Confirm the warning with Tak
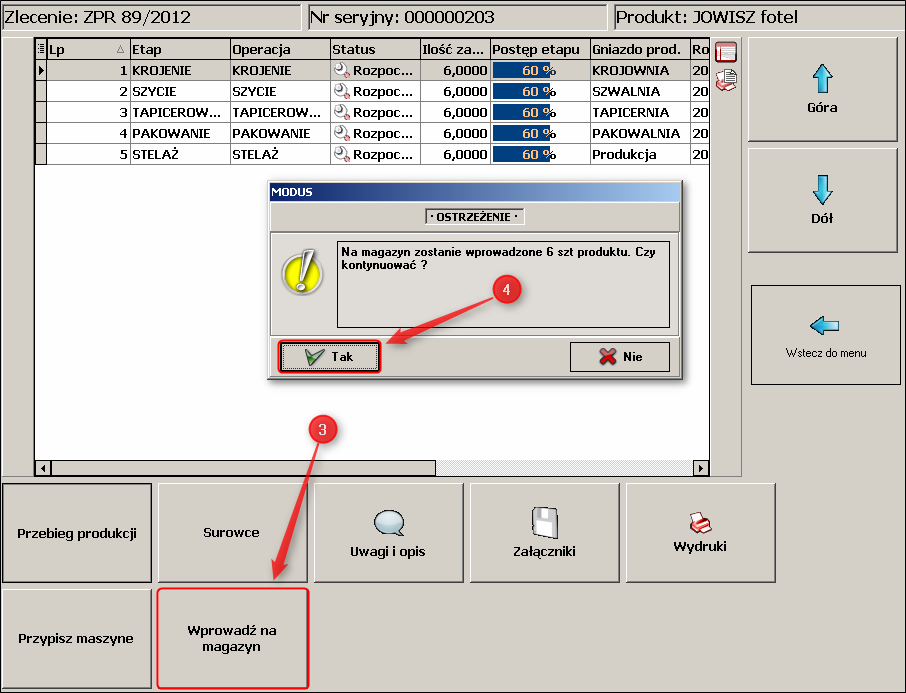 point(330,357)
